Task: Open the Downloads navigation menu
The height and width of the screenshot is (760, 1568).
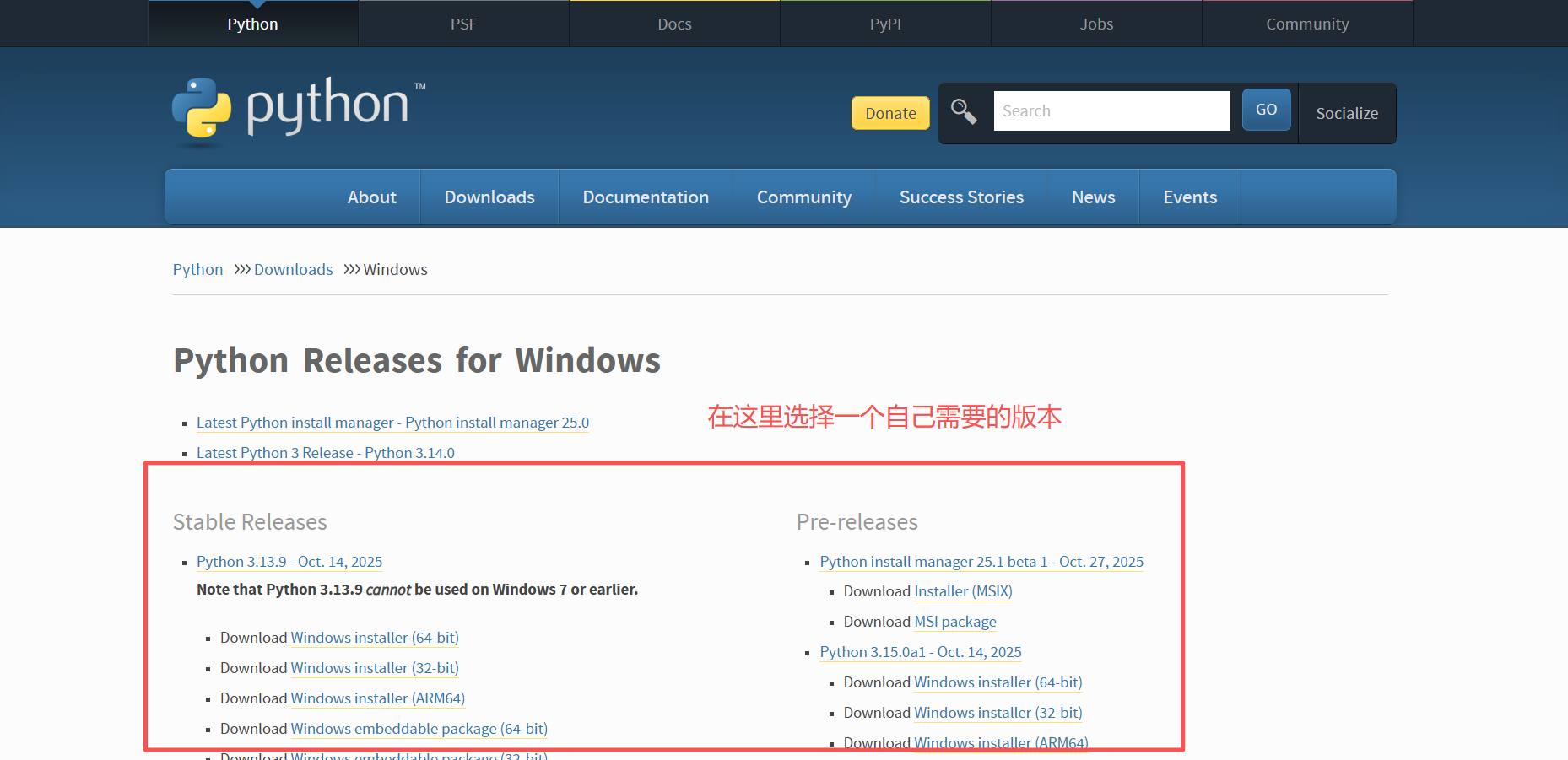Action: pos(489,197)
